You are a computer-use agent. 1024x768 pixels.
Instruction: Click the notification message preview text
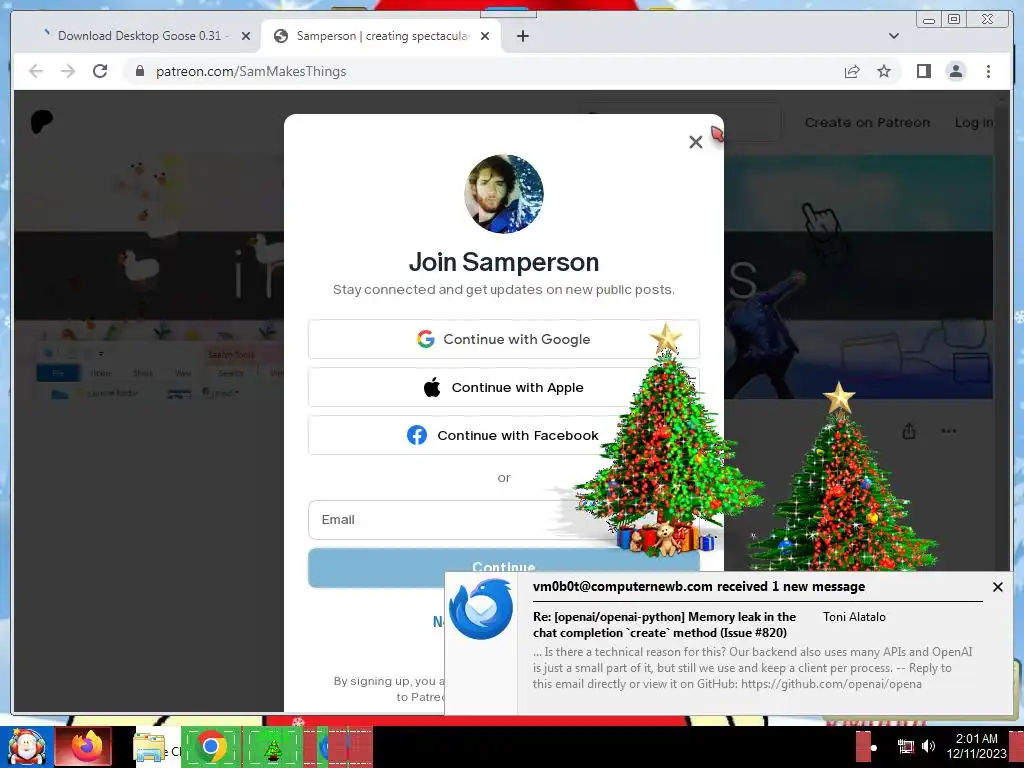click(x=752, y=667)
